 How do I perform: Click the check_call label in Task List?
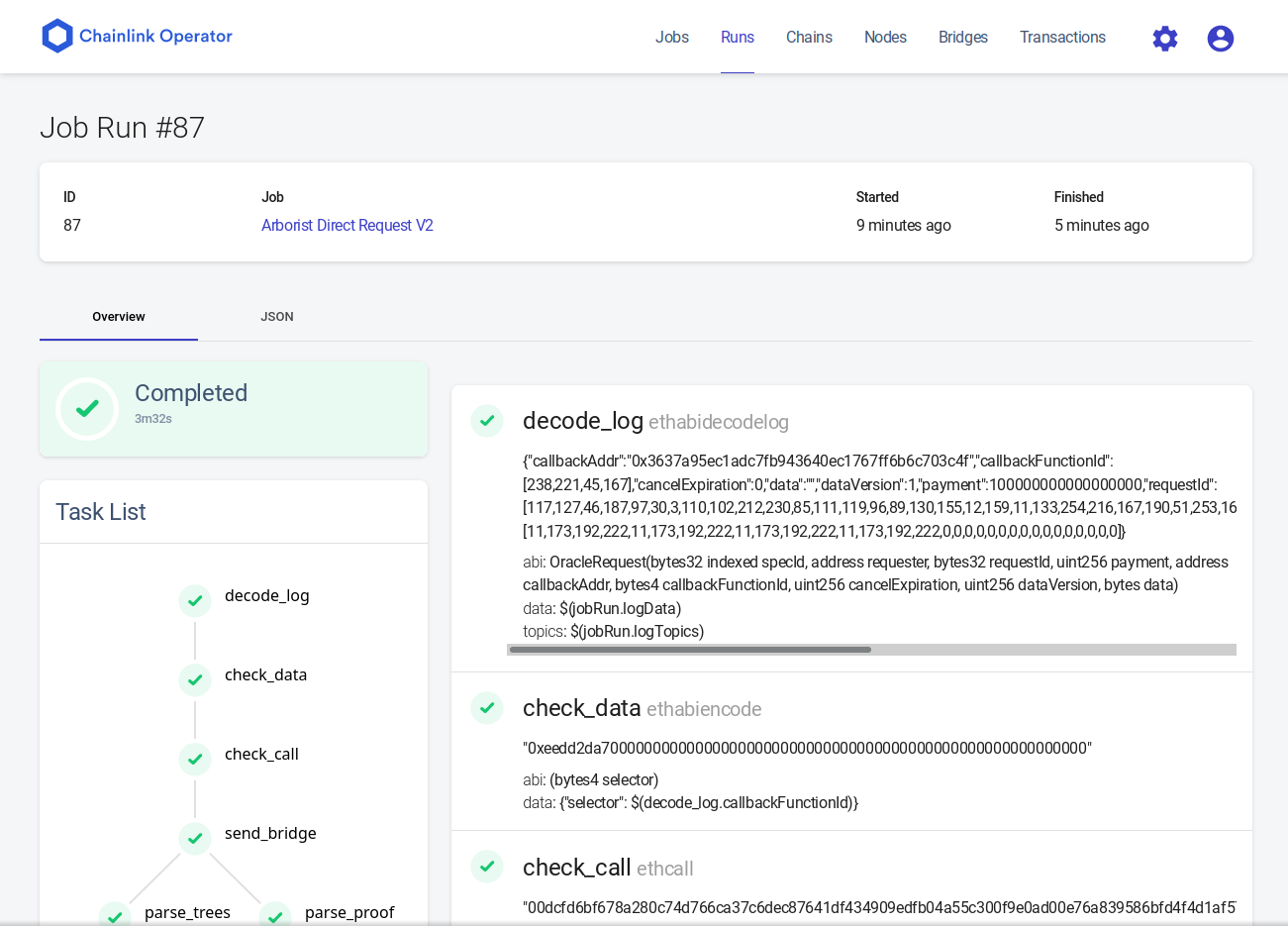point(261,754)
